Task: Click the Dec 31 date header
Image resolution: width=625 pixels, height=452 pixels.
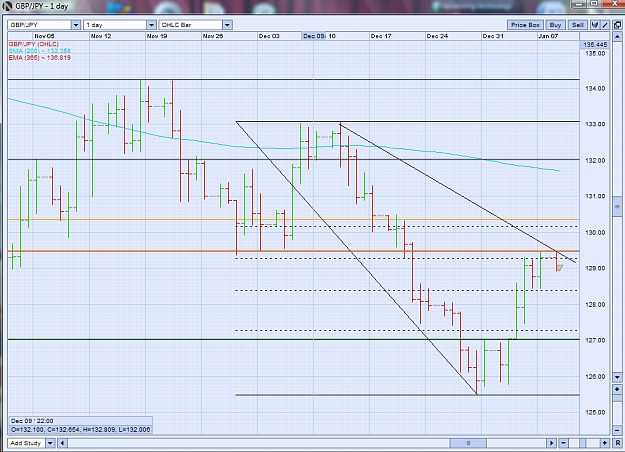Action: (x=493, y=36)
